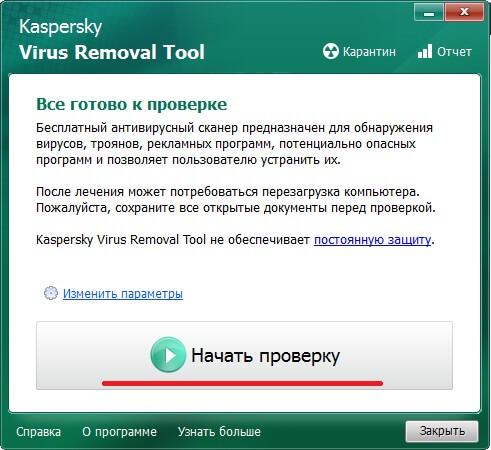491x450 pixels.
Task: Open the Справка help link
Action: pyautogui.click(x=39, y=432)
